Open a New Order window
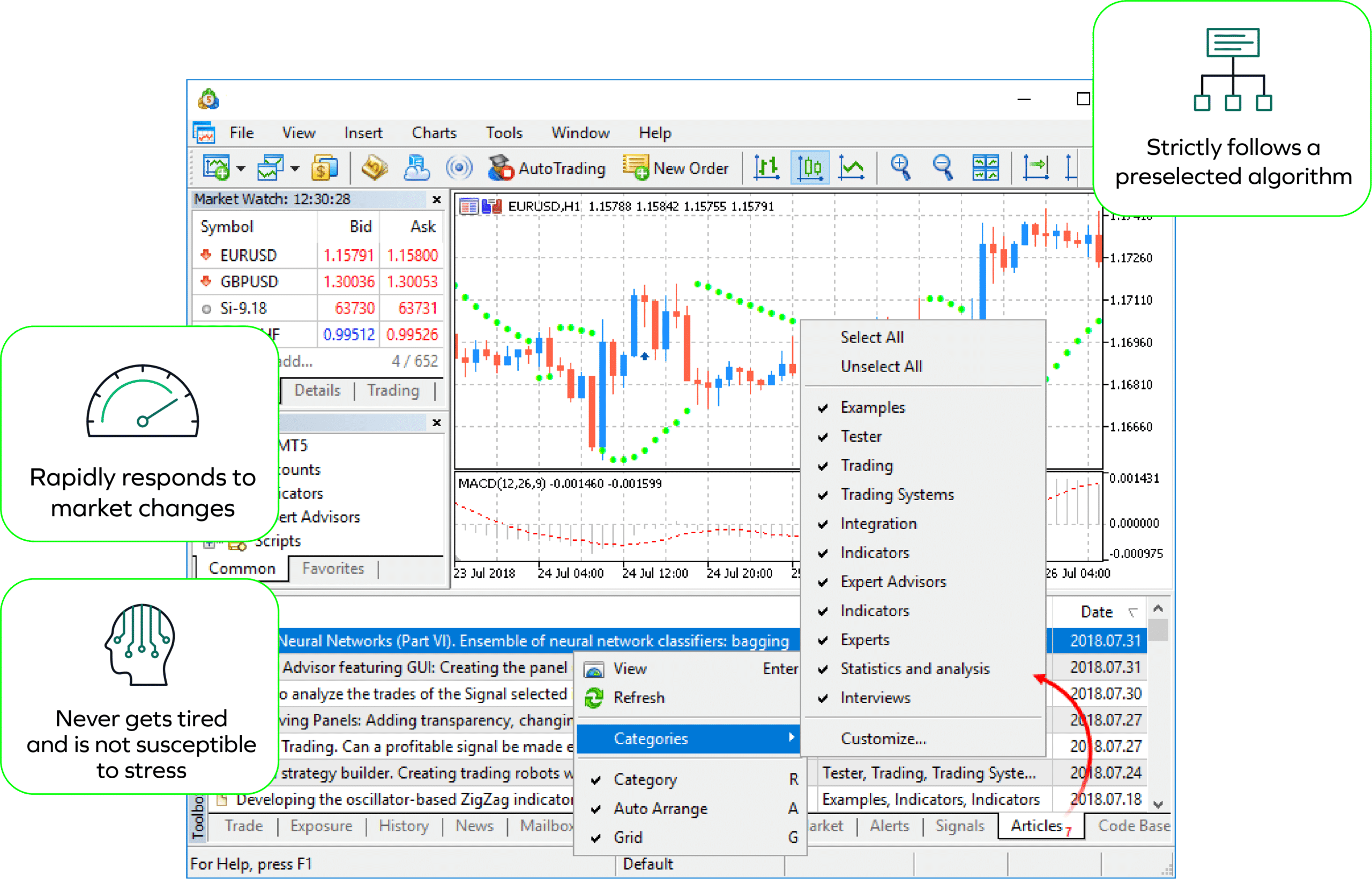Screen dimensions: 1372x879 (x=676, y=168)
